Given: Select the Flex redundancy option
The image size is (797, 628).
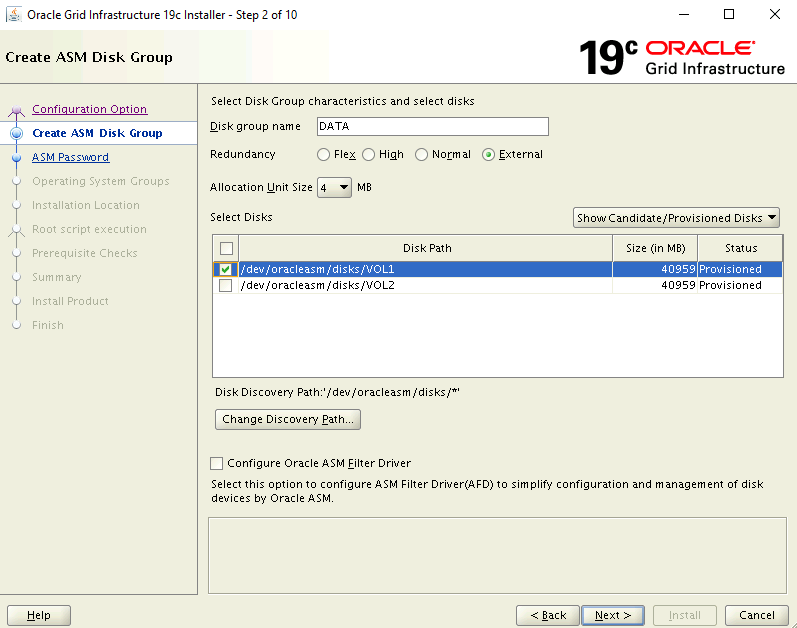Looking at the screenshot, I should (x=323, y=154).
